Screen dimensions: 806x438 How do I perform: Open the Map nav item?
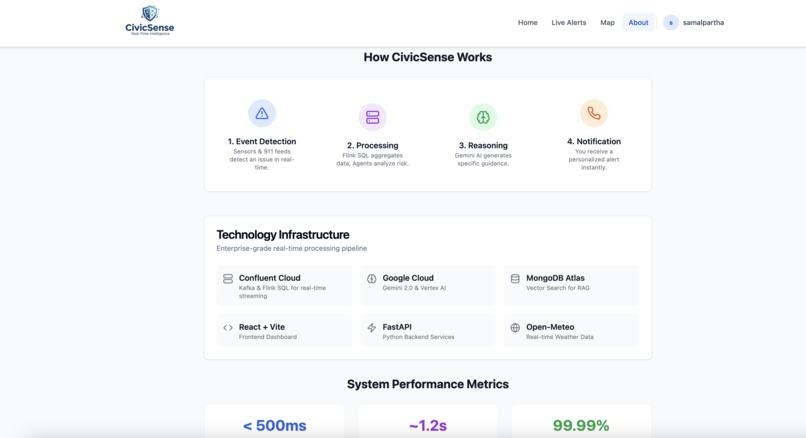click(x=607, y=23)
